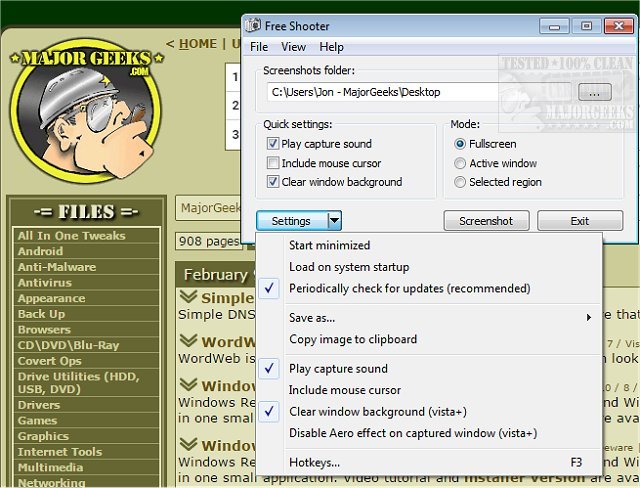Toggle Clear window background (vista+) menu item
The width and height of the screenshot is (640, 488).
click(x=429, y=411)
